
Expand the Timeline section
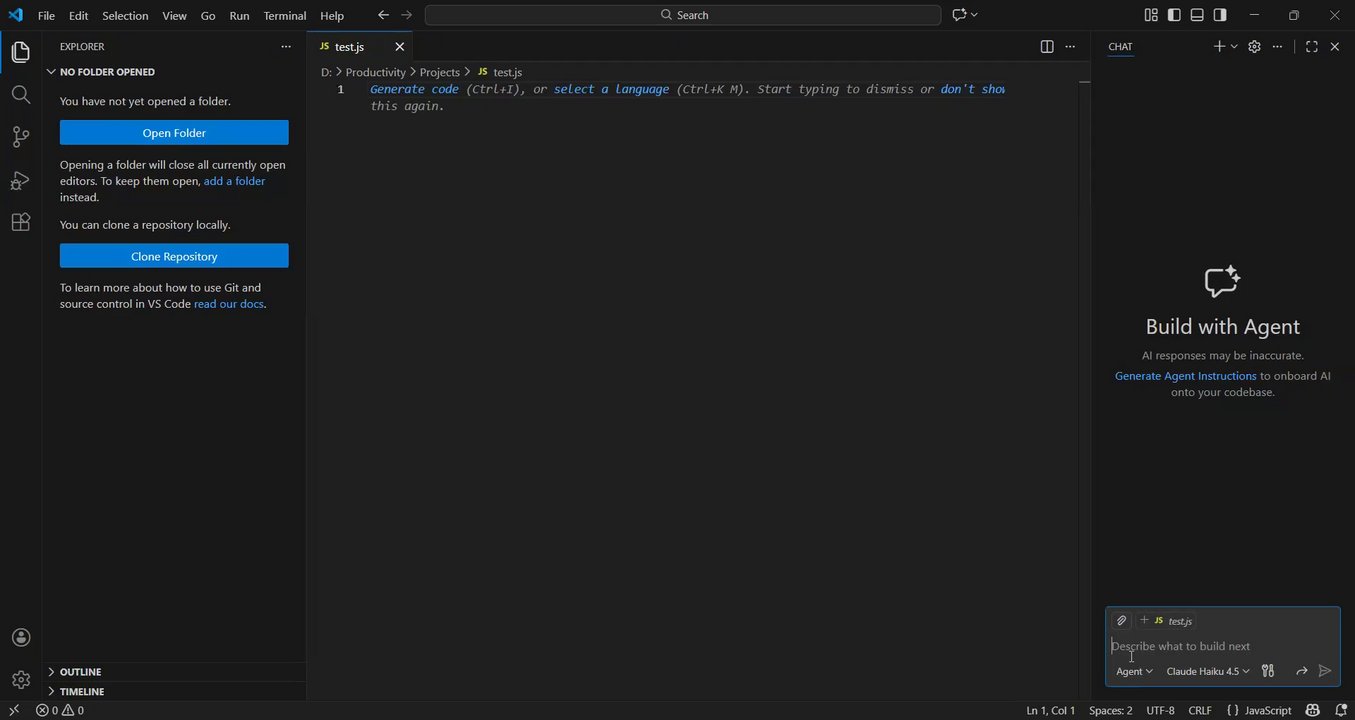[x=82, y=691]
